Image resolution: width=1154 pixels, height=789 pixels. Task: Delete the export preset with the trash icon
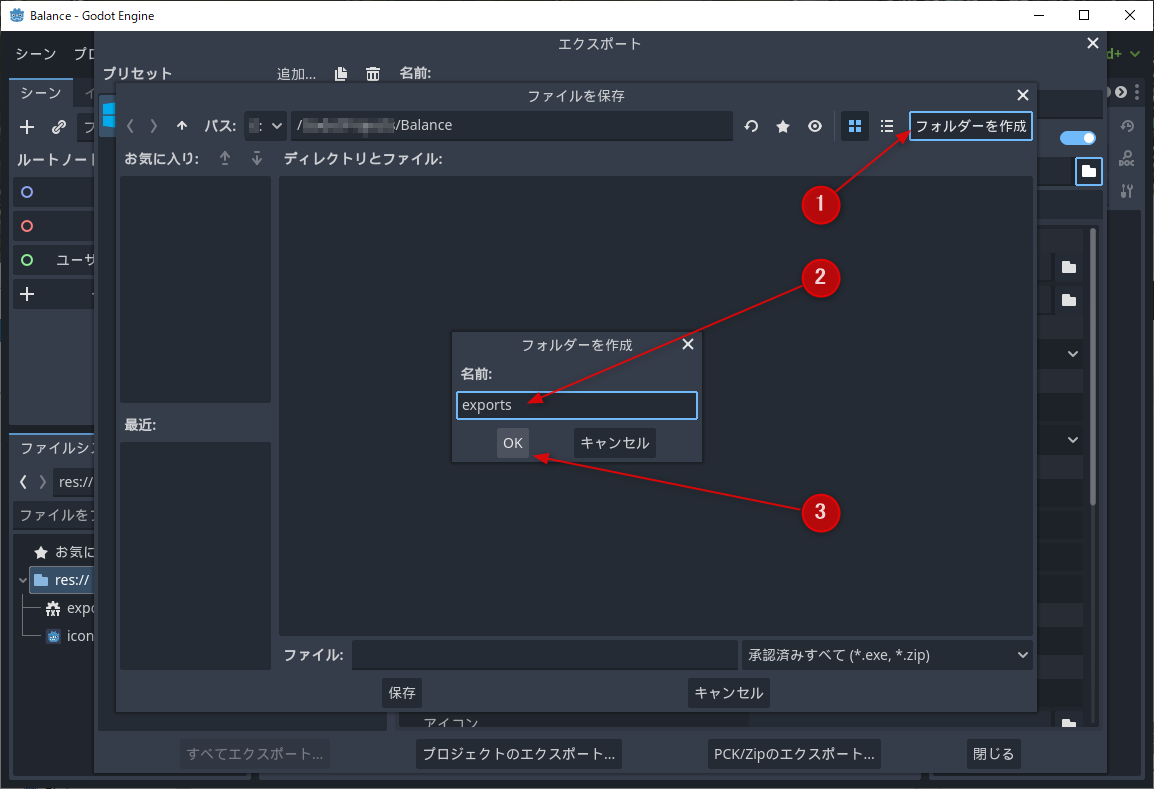coord(372,73)
